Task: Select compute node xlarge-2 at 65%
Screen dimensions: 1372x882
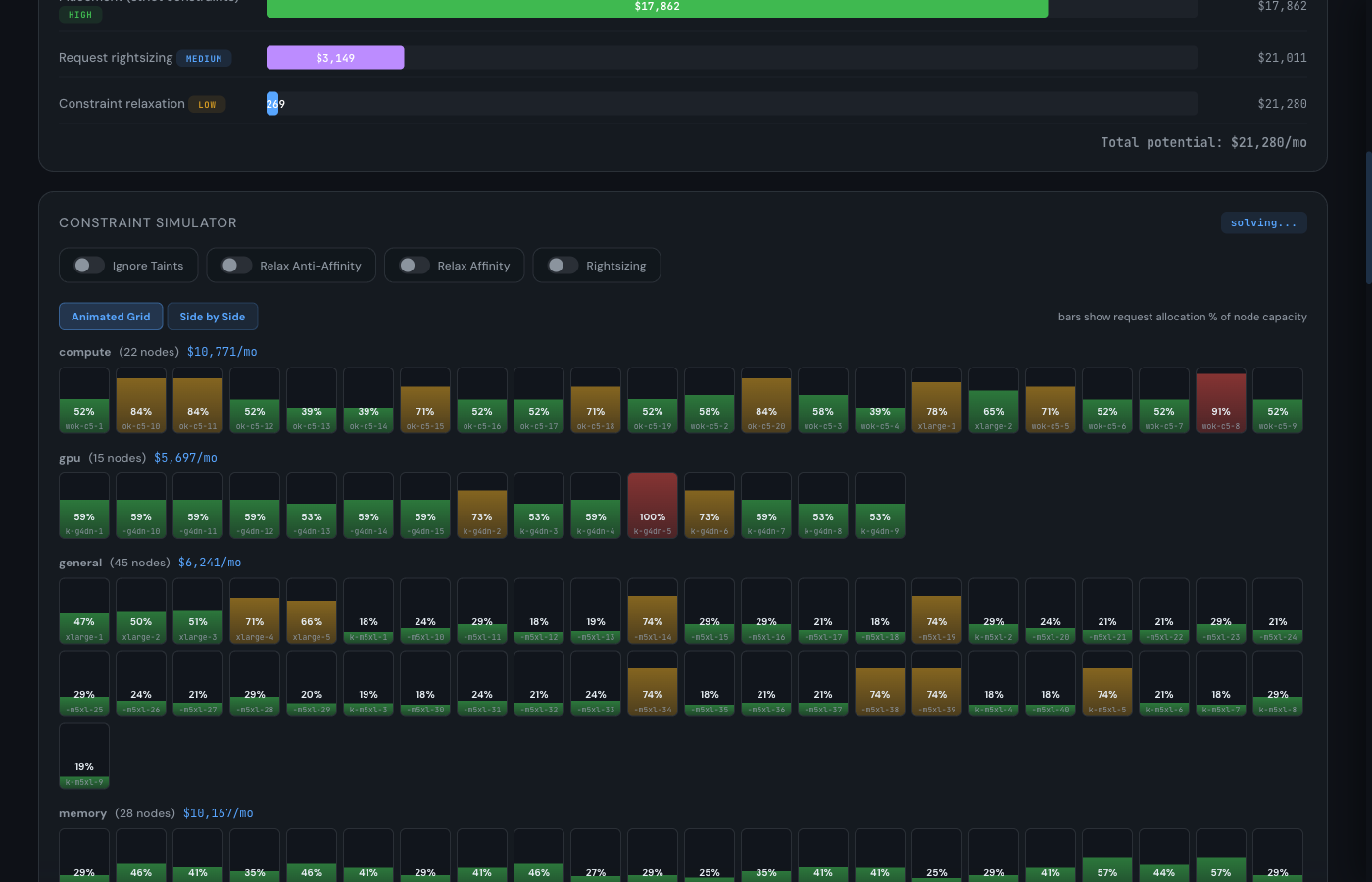Action: tap(994, 400)
